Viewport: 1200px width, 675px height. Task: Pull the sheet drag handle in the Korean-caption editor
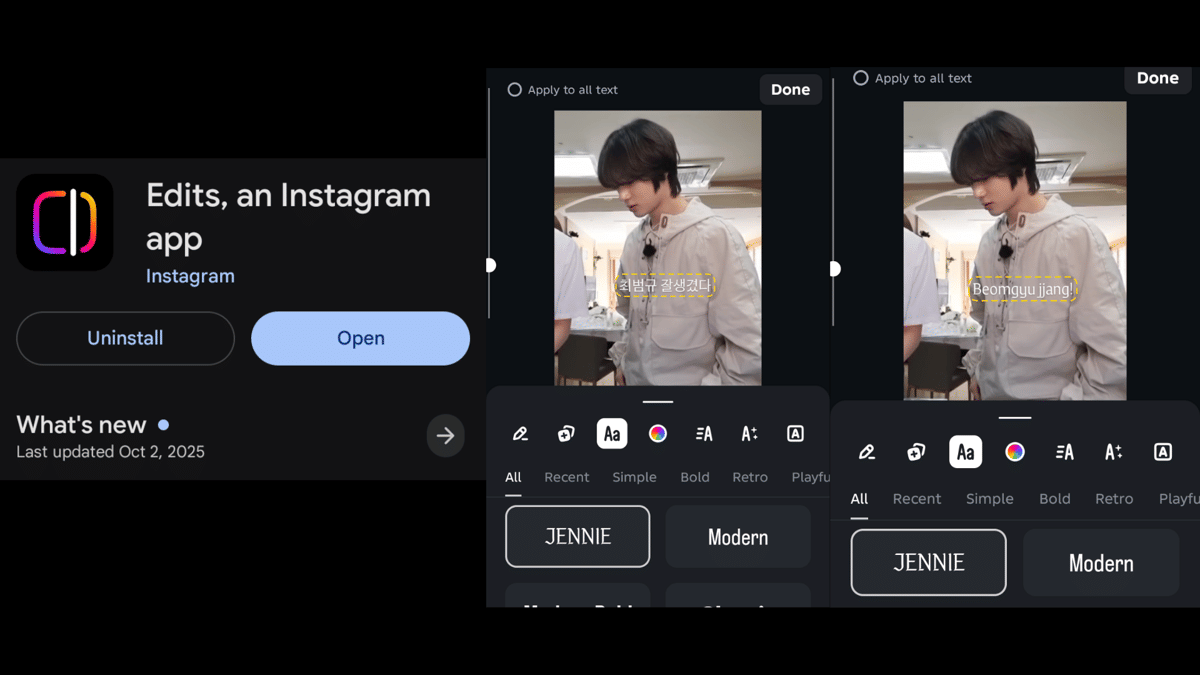pyautogui.click(x=658, y=401)
